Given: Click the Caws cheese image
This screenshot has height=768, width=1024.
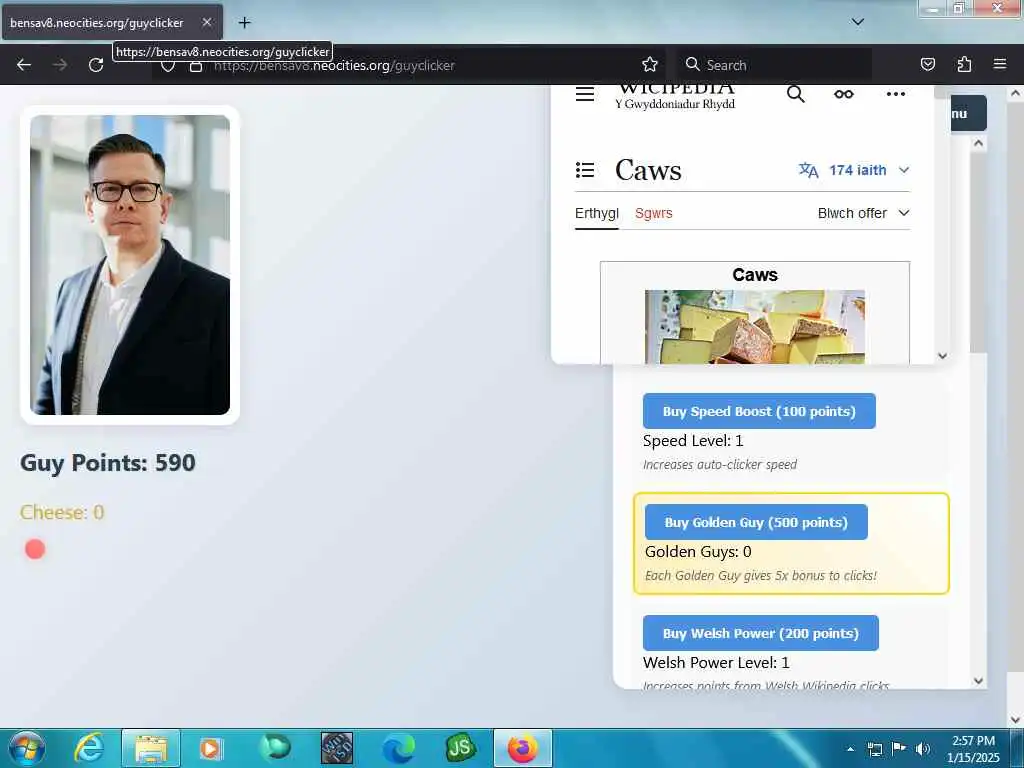Looking at the screenshot, I should (x=755, y=327).
